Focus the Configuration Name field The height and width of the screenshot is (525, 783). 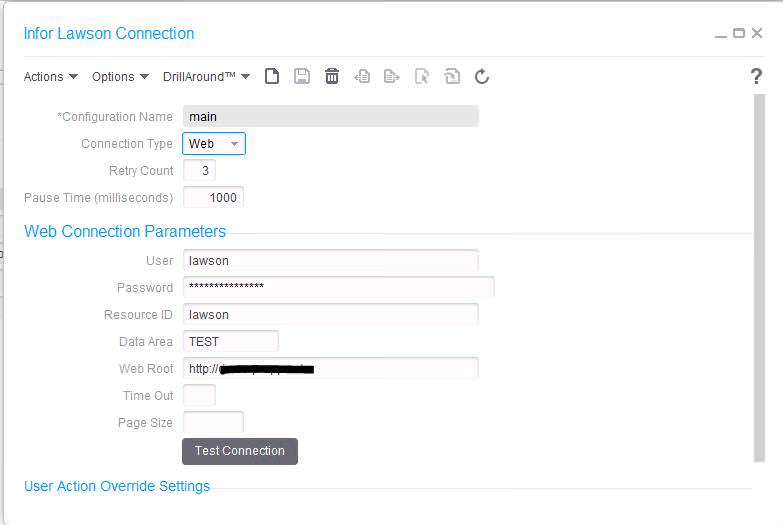[x=331, y=116]
